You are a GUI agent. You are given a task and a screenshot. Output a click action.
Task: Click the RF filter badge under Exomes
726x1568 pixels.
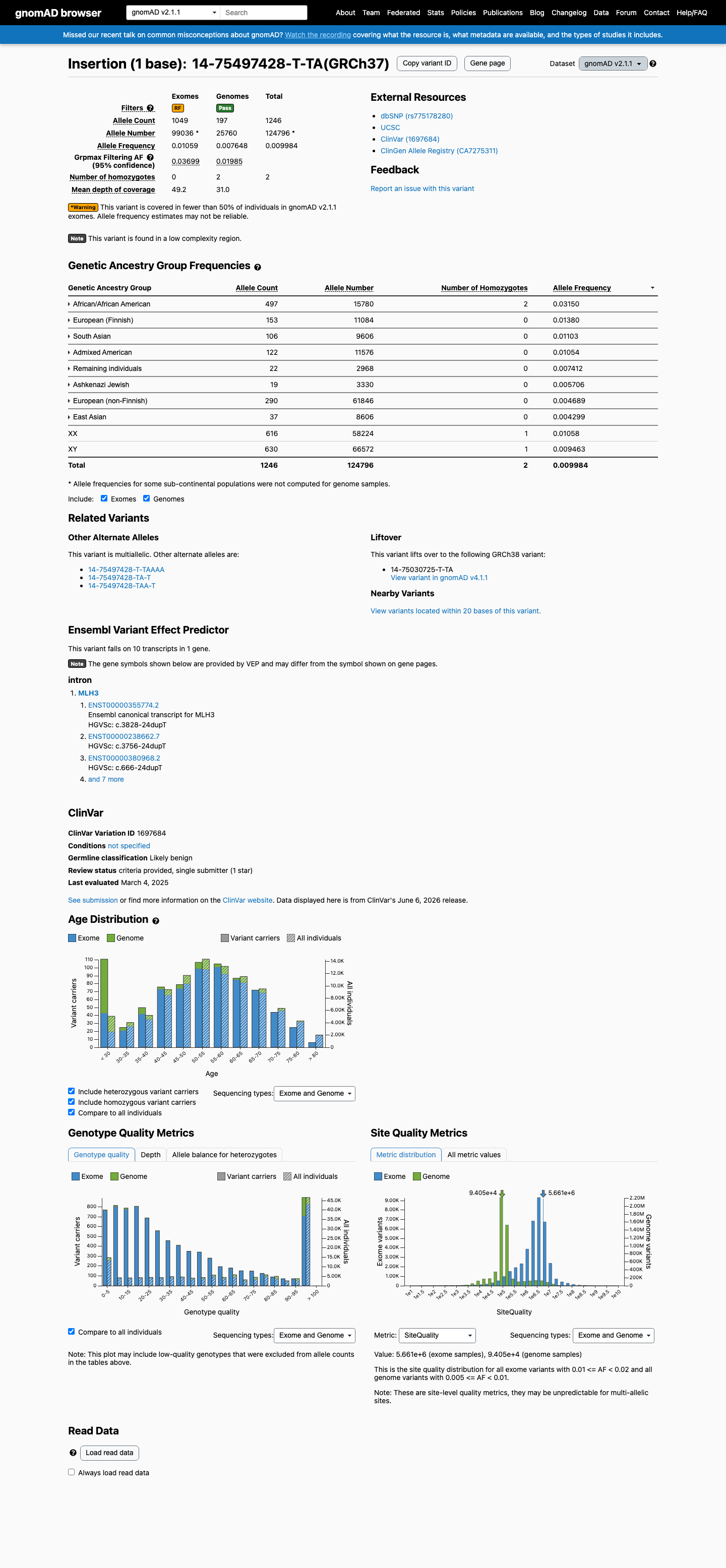(178, 108)
